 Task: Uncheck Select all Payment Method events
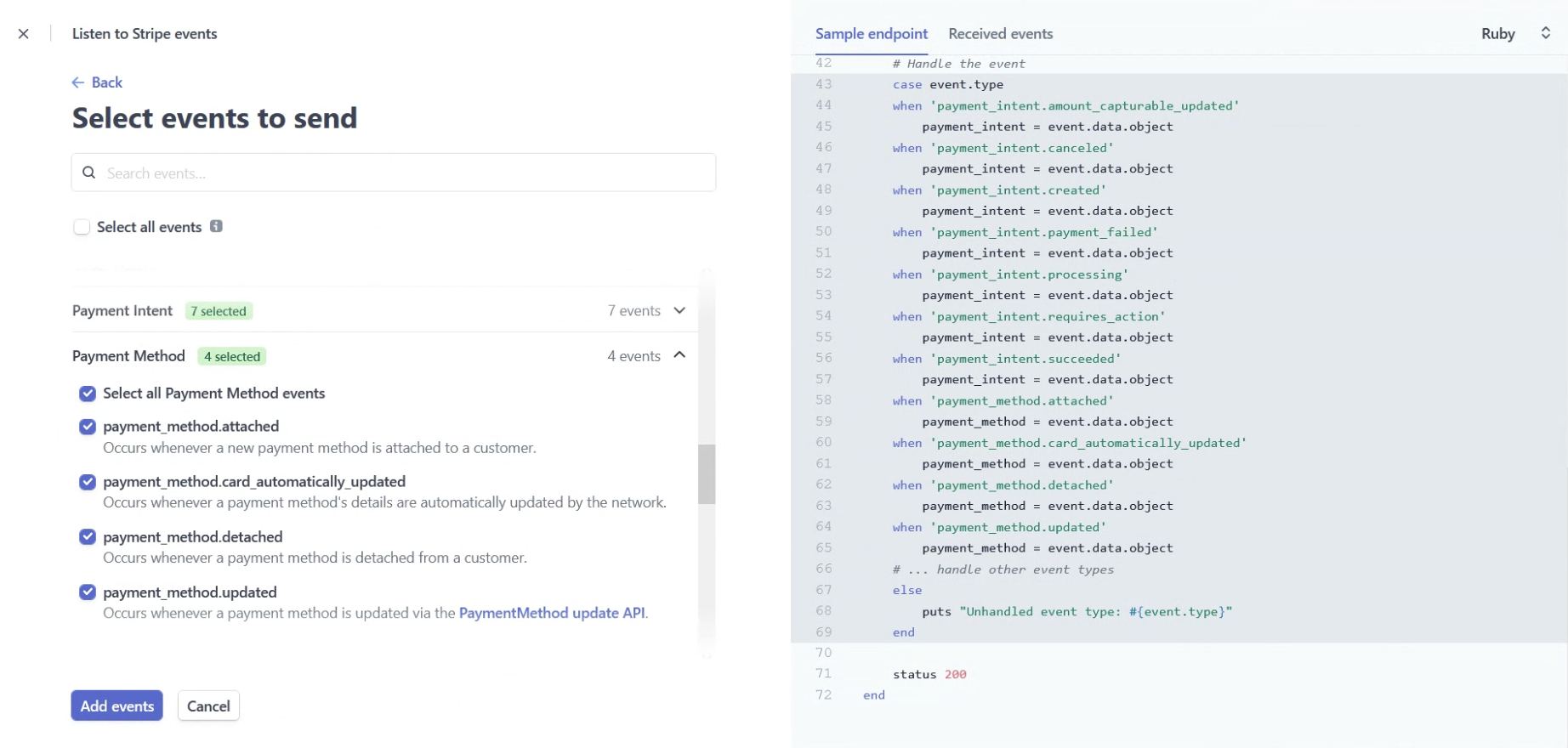click(88, 394)
